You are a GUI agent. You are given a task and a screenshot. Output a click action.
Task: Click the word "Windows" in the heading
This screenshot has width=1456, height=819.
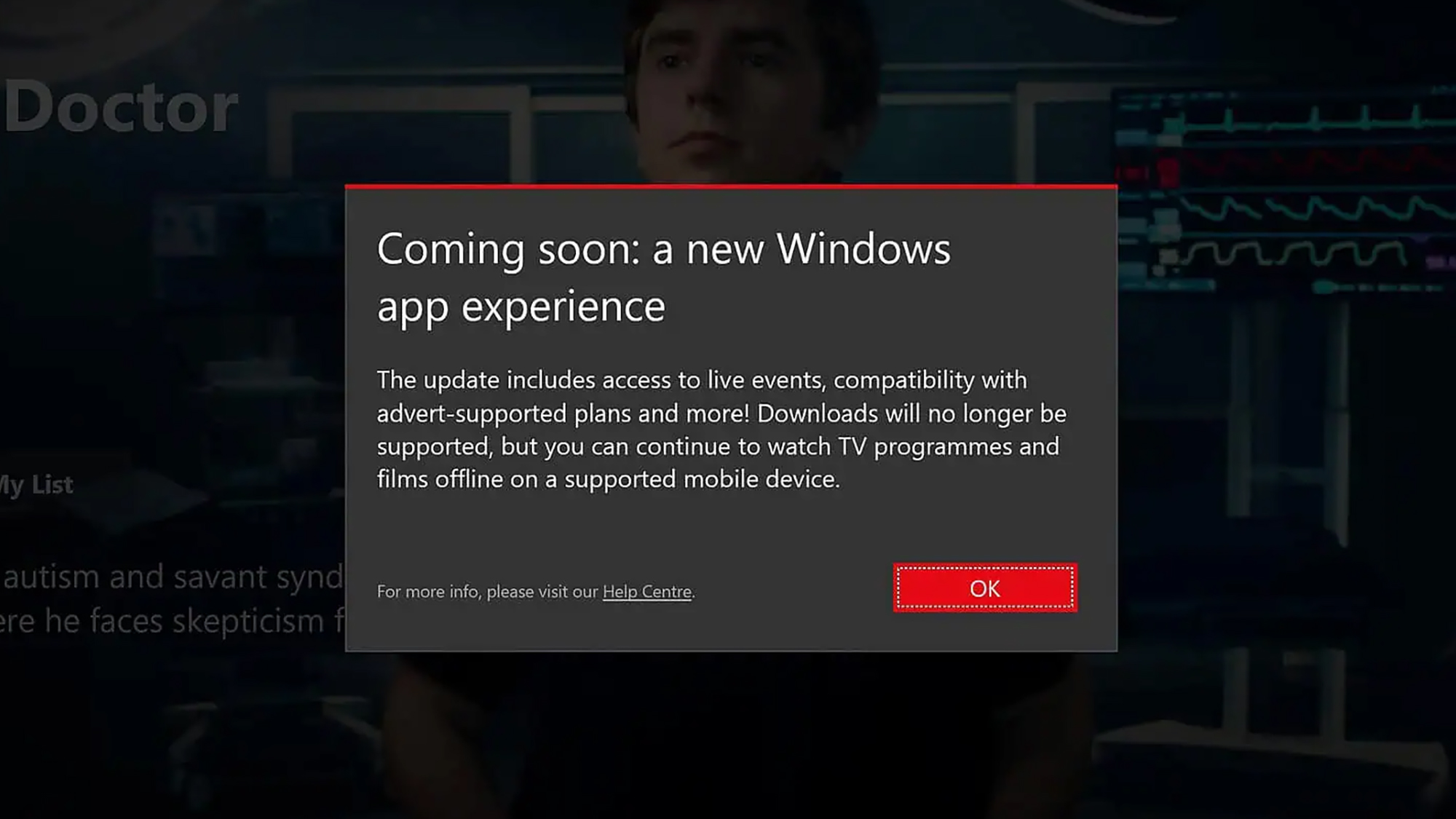(x=863, y=249)
